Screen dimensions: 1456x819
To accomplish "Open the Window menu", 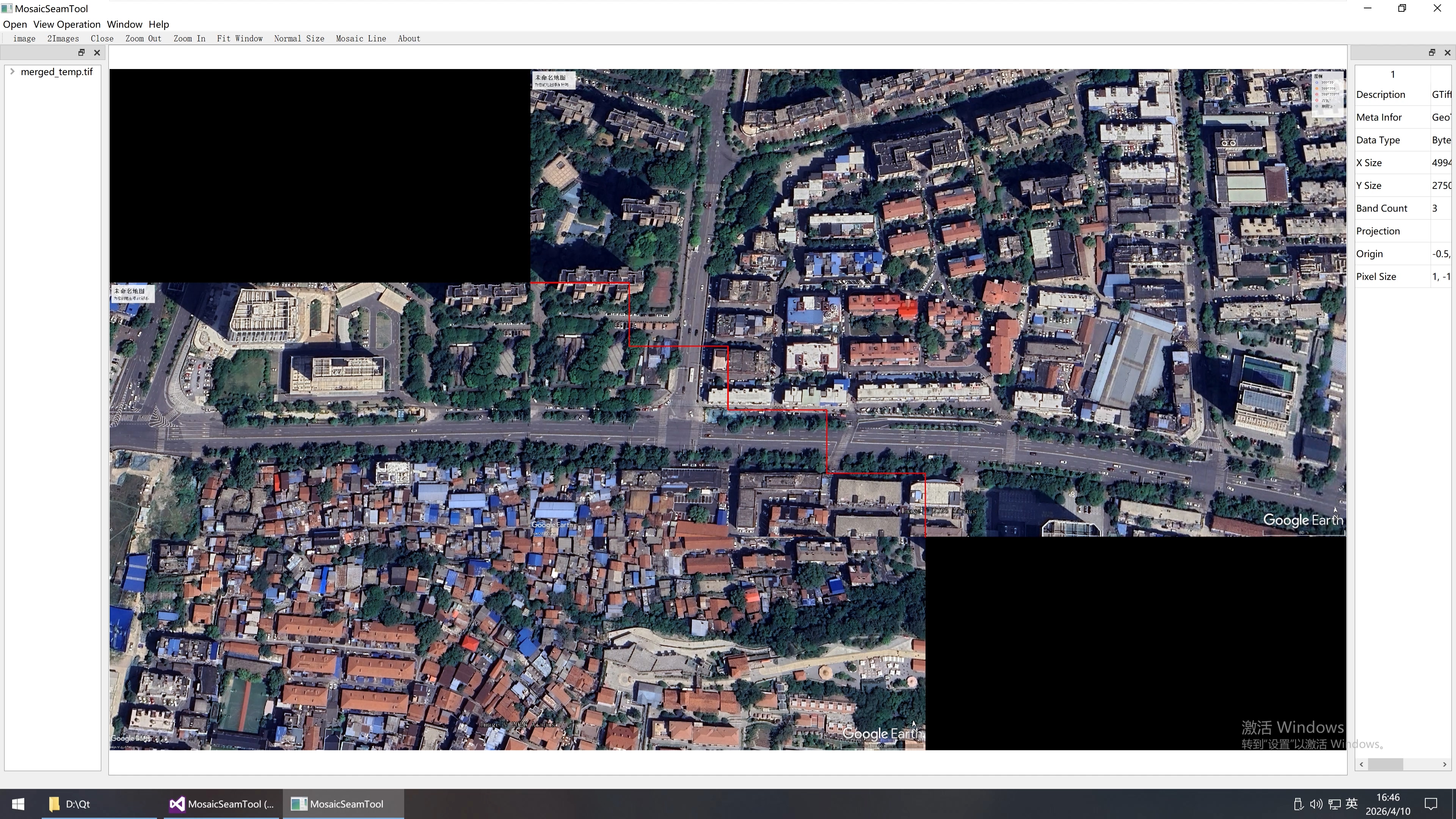I will [x=124, y=24].
